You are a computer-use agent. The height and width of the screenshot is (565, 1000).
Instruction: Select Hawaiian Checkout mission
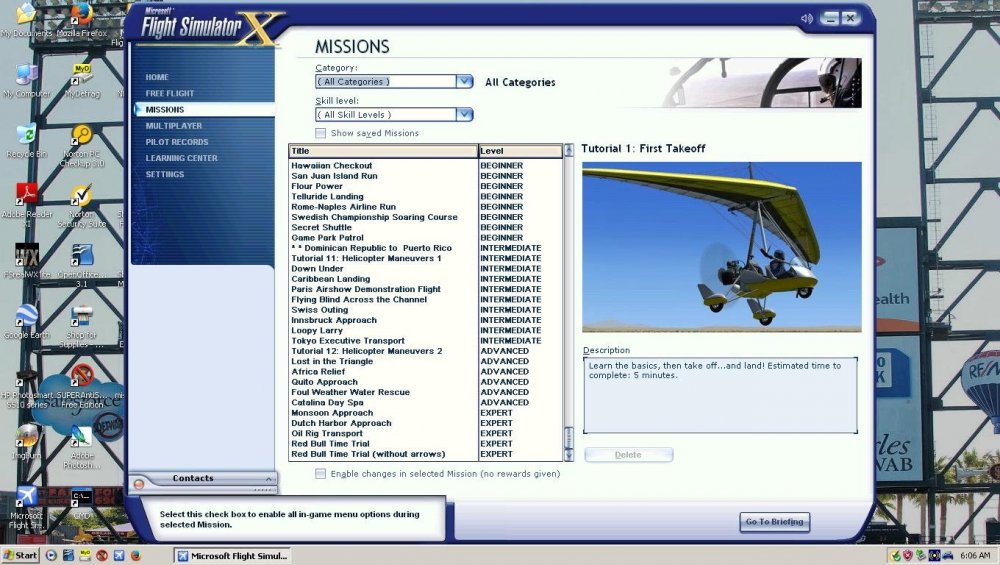pos(332,166)
